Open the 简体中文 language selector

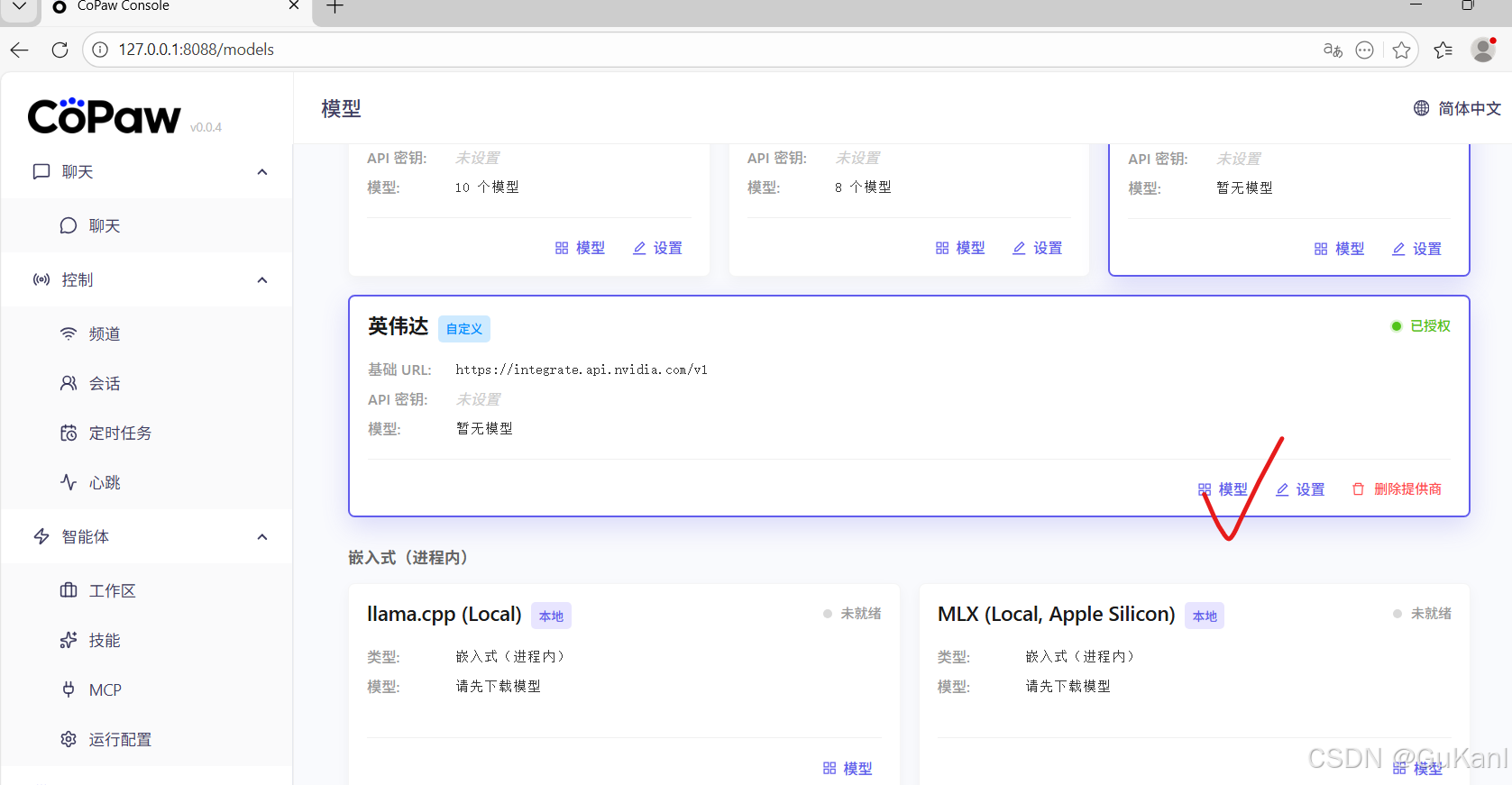coord(1457,108)
